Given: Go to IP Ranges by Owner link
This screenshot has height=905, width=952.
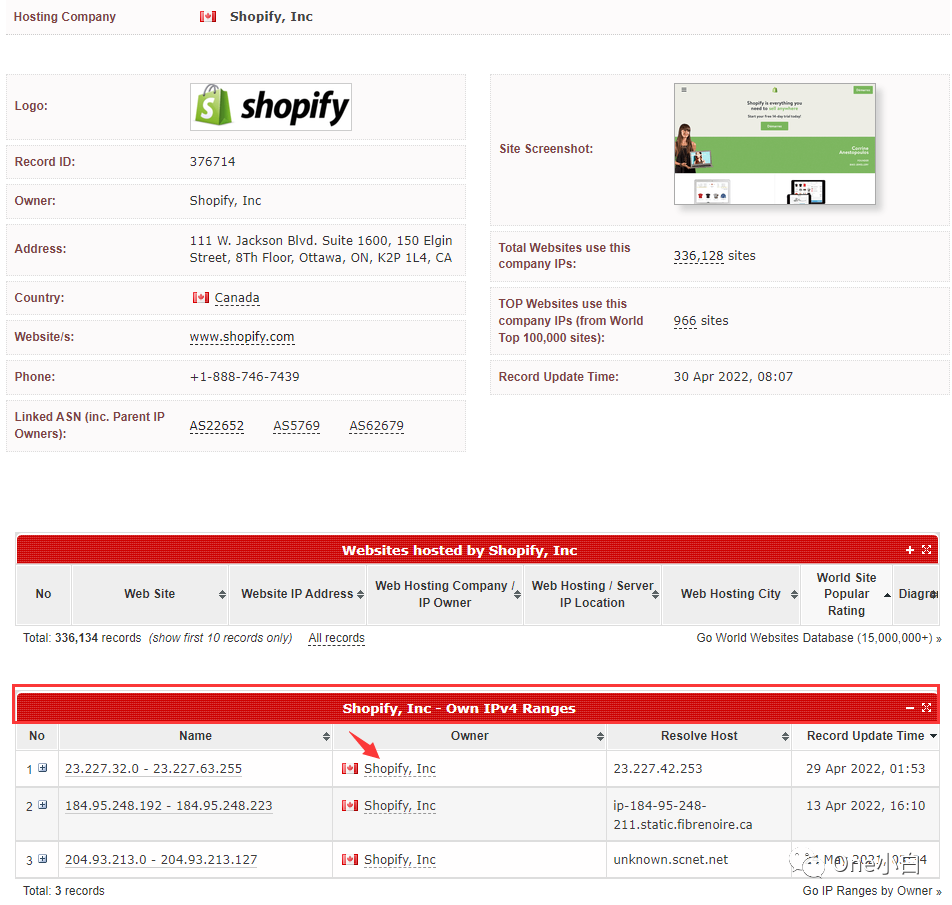Looking at the screenshot, I should click(x=872, y=890).
